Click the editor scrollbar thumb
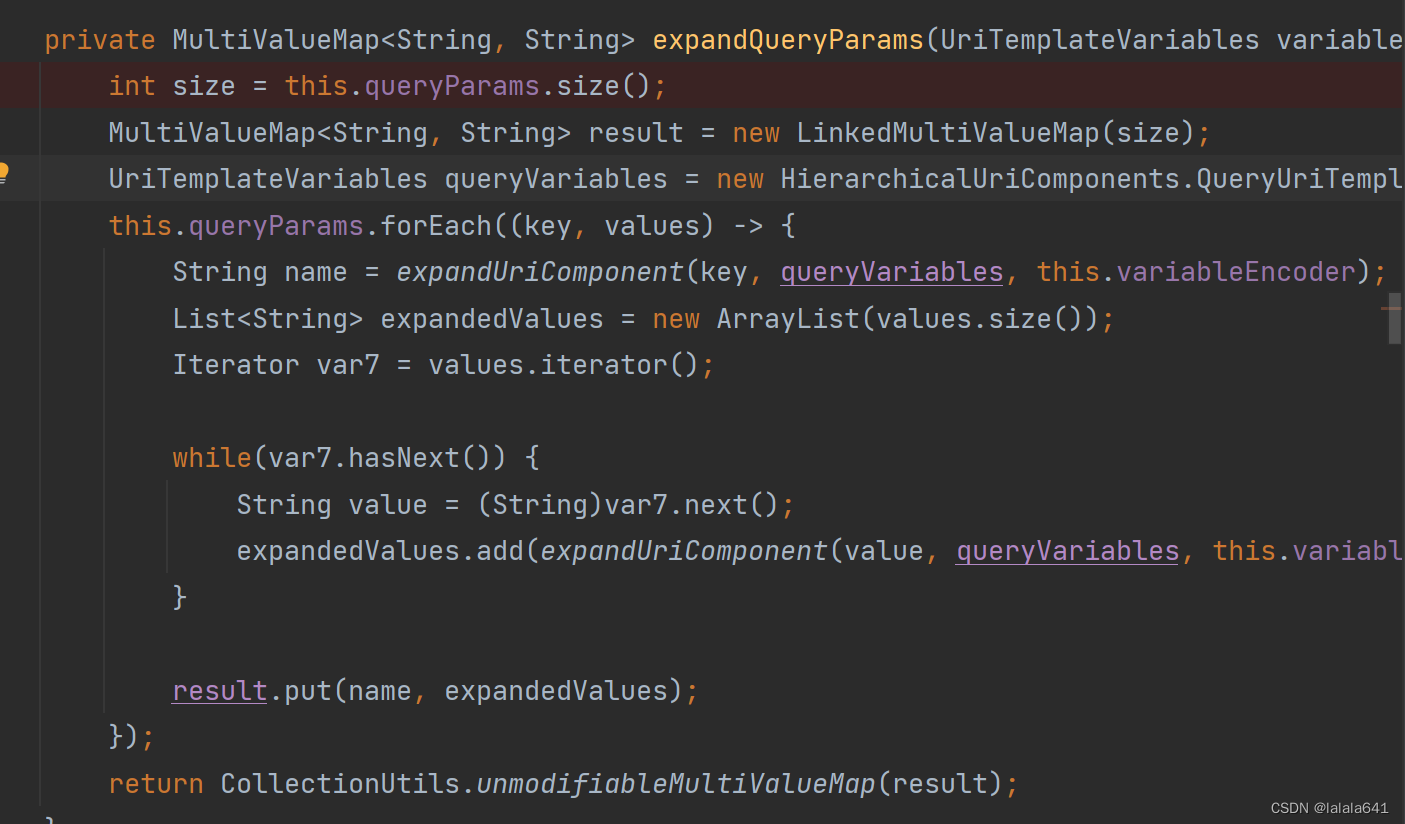 tap(1396, 318)
